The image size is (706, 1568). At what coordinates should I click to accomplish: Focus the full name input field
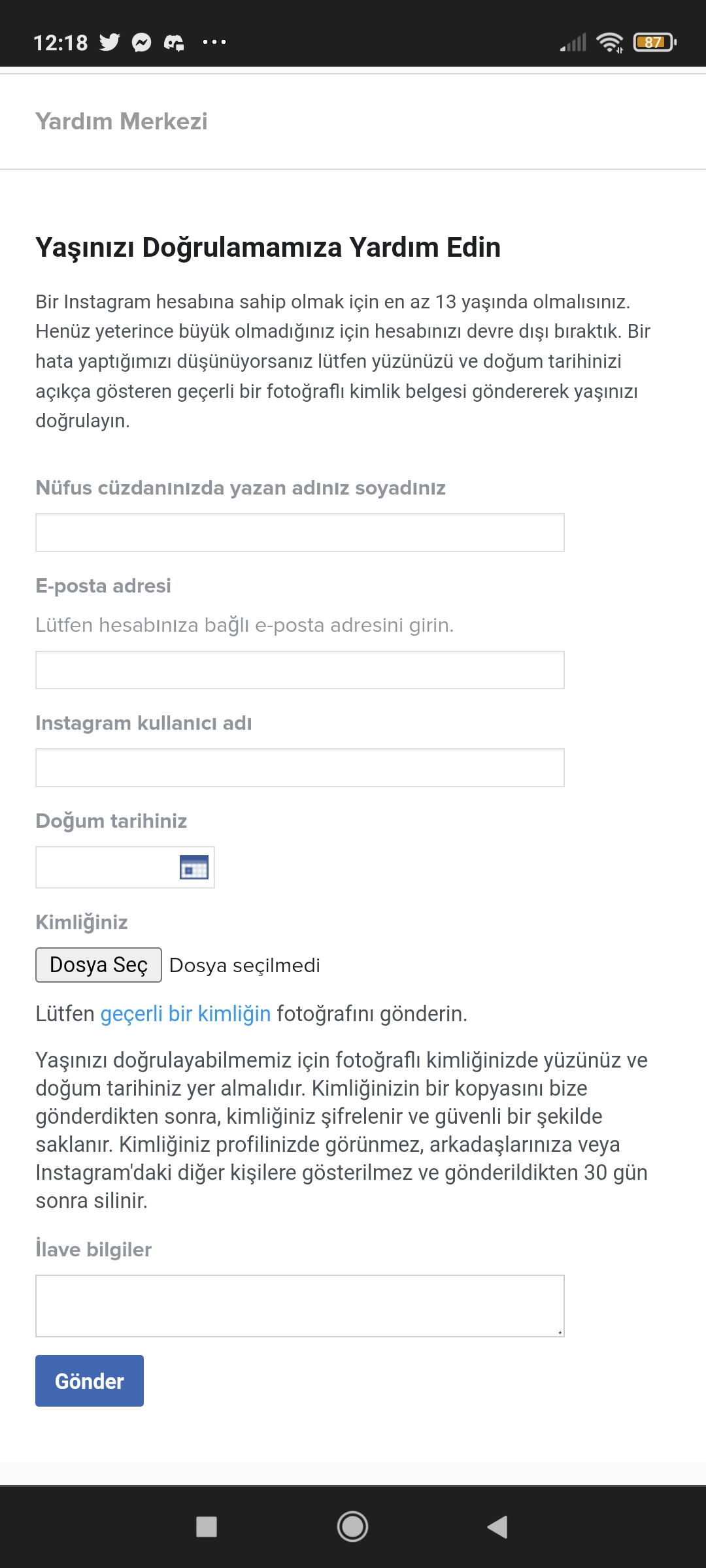(x=300, y=532)
